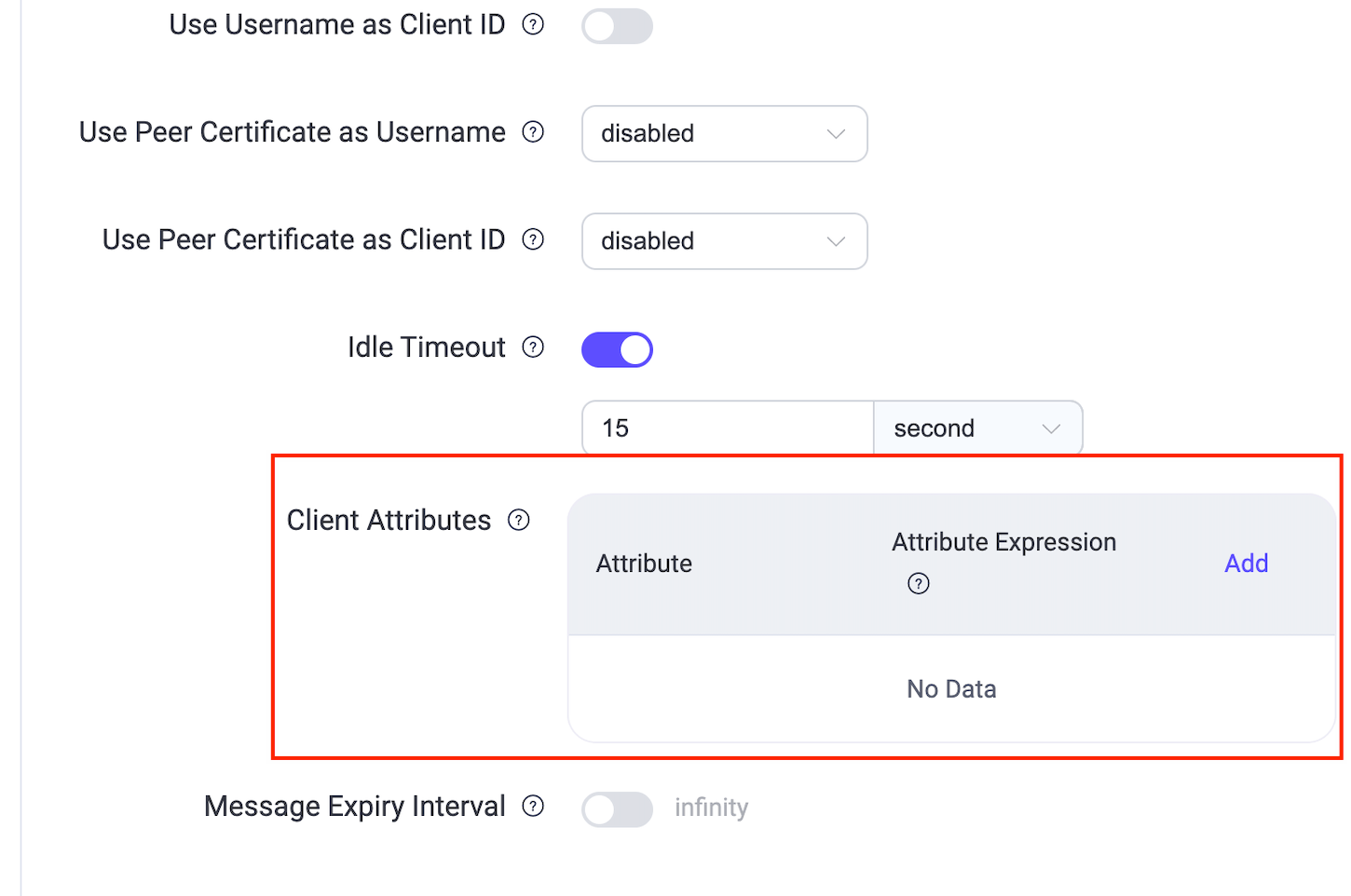Viewport: 1351px width, 896px height.
Task: Select the Idle Timeout value field showing 15
Action: pos(727,428)
